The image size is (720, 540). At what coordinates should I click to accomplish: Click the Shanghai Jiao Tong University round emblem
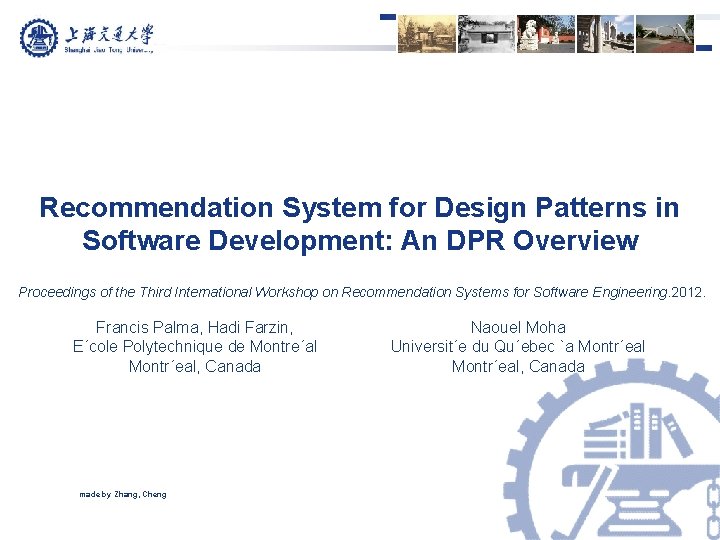click(39, 38)
